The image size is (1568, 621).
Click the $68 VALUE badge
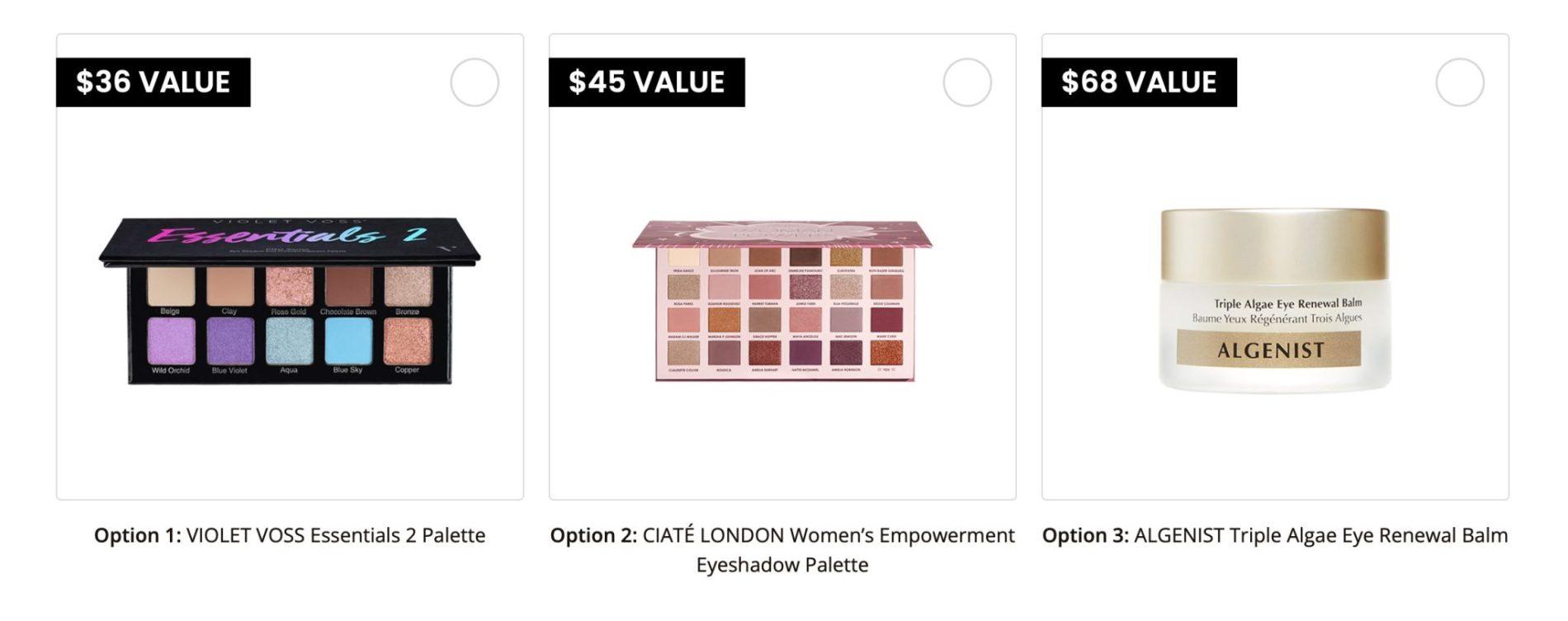coord(1139,82)
